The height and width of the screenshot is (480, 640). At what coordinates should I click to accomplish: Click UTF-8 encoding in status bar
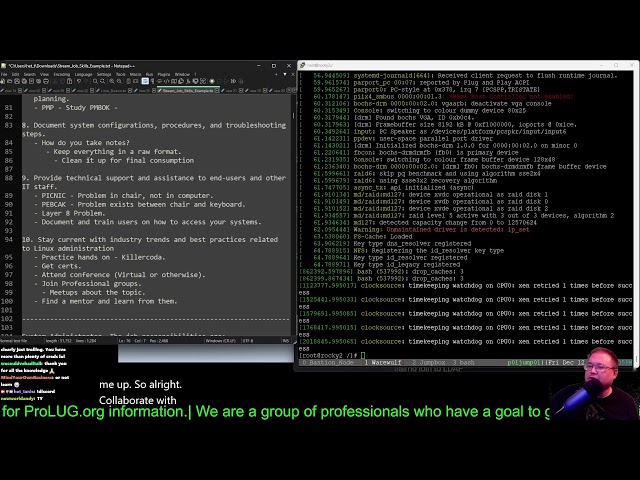pyautogui.click(x=248, y=340)
